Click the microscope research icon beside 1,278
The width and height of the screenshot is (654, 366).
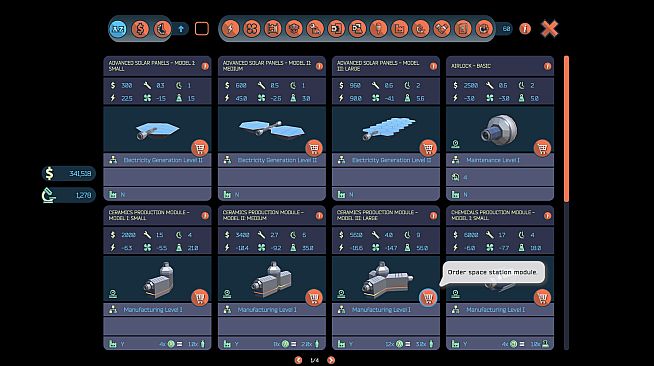tap(49, 195)
